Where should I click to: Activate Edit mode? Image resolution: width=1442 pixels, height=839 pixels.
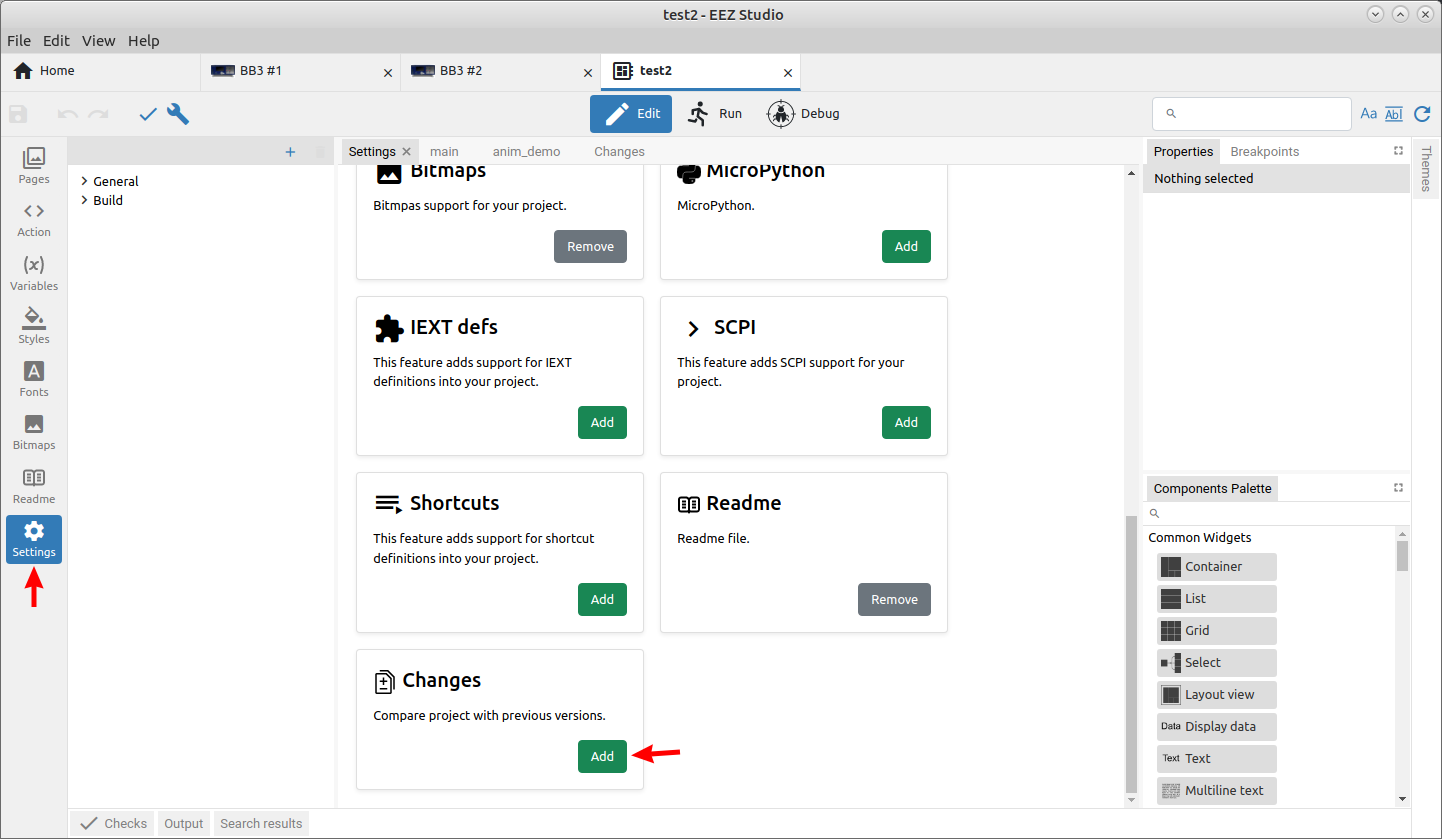[631, 114]
